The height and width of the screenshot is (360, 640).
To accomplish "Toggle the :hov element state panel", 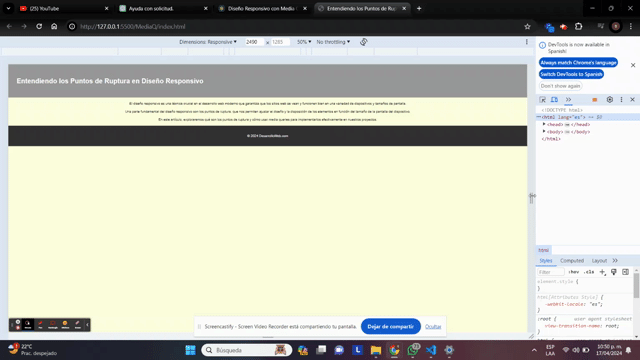I will (573, 272).
